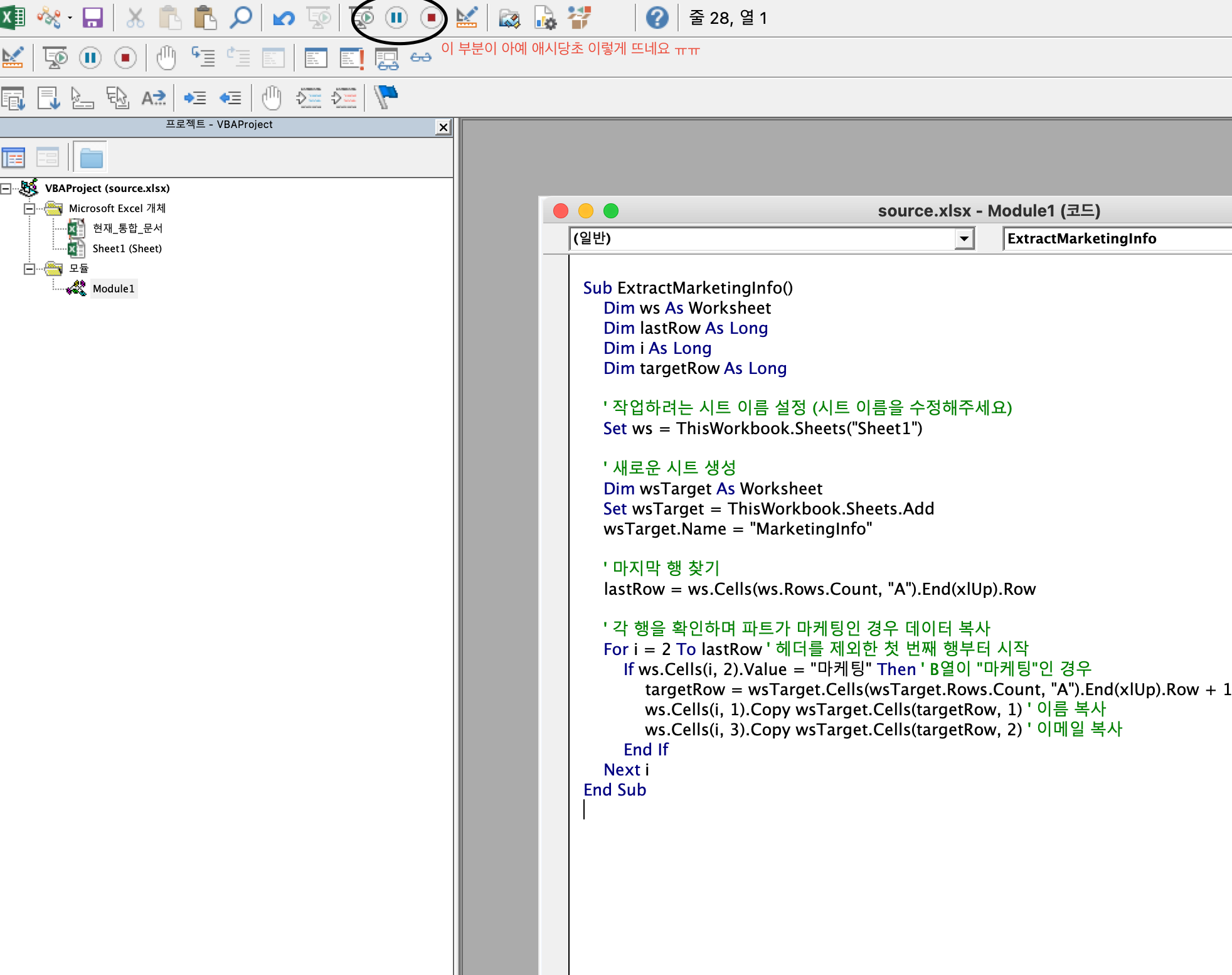
Task: Click the 'Next i' code line
Action: coord(626,770)
